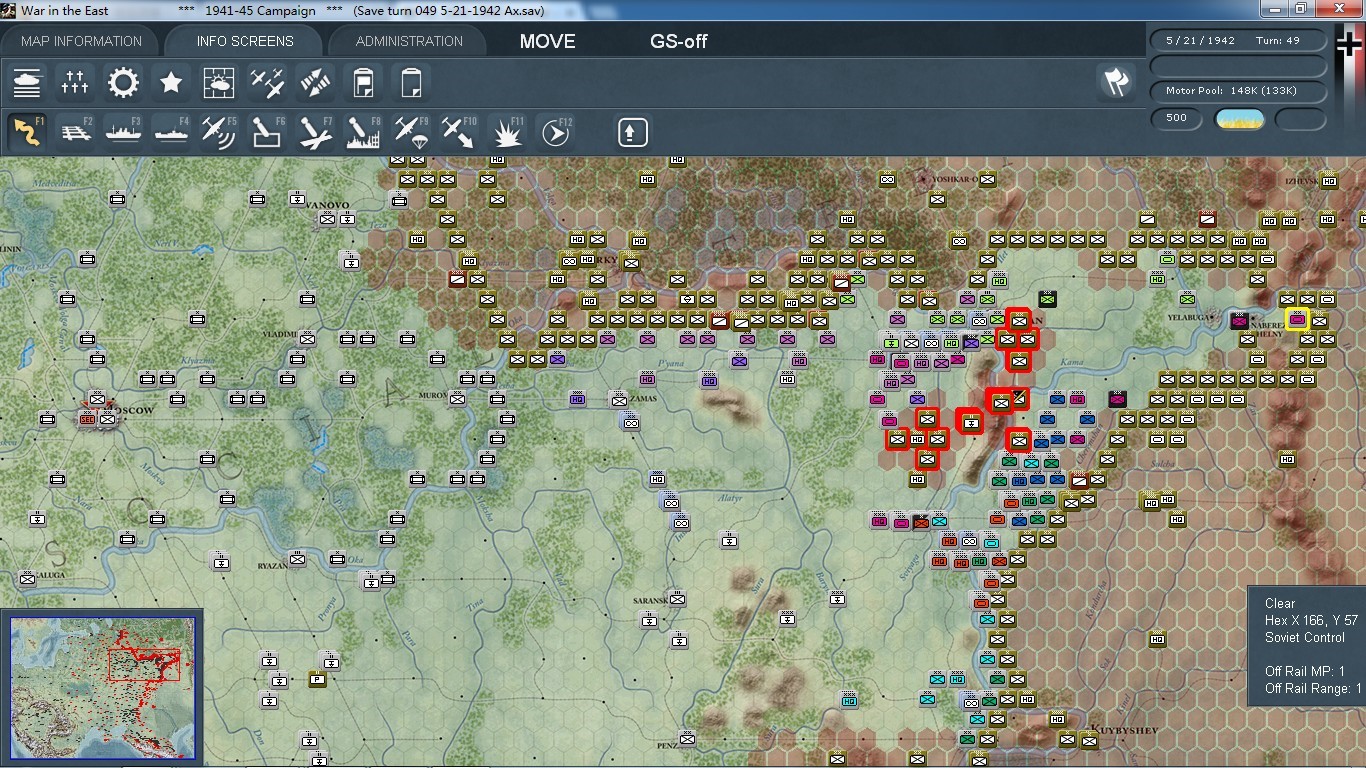1366x768 pixels.
Task: Select F10 air transfer mode
Action: (459, 132)
